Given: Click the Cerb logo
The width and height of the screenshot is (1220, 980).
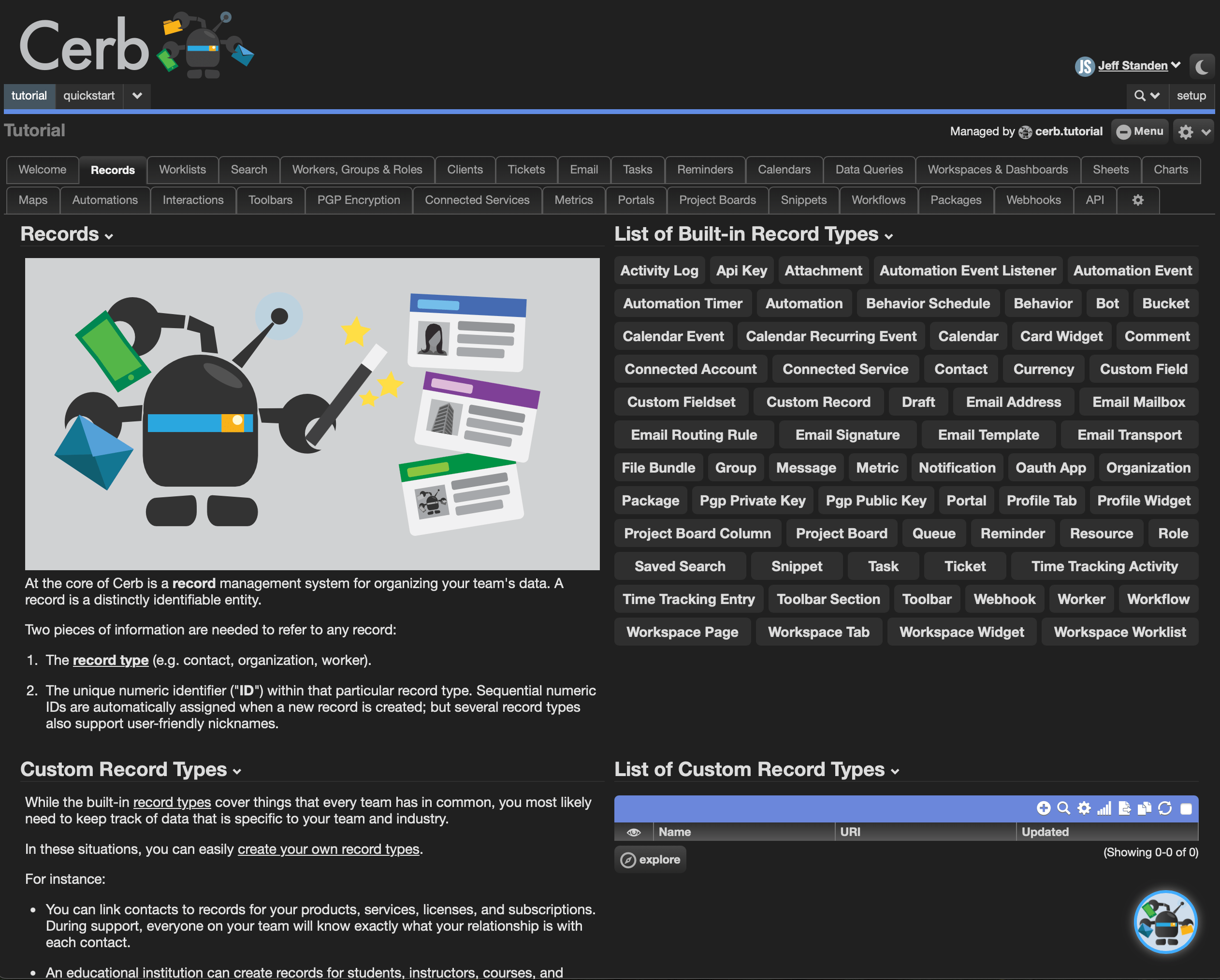Looking at the screenshot, I should click(137, 45).
